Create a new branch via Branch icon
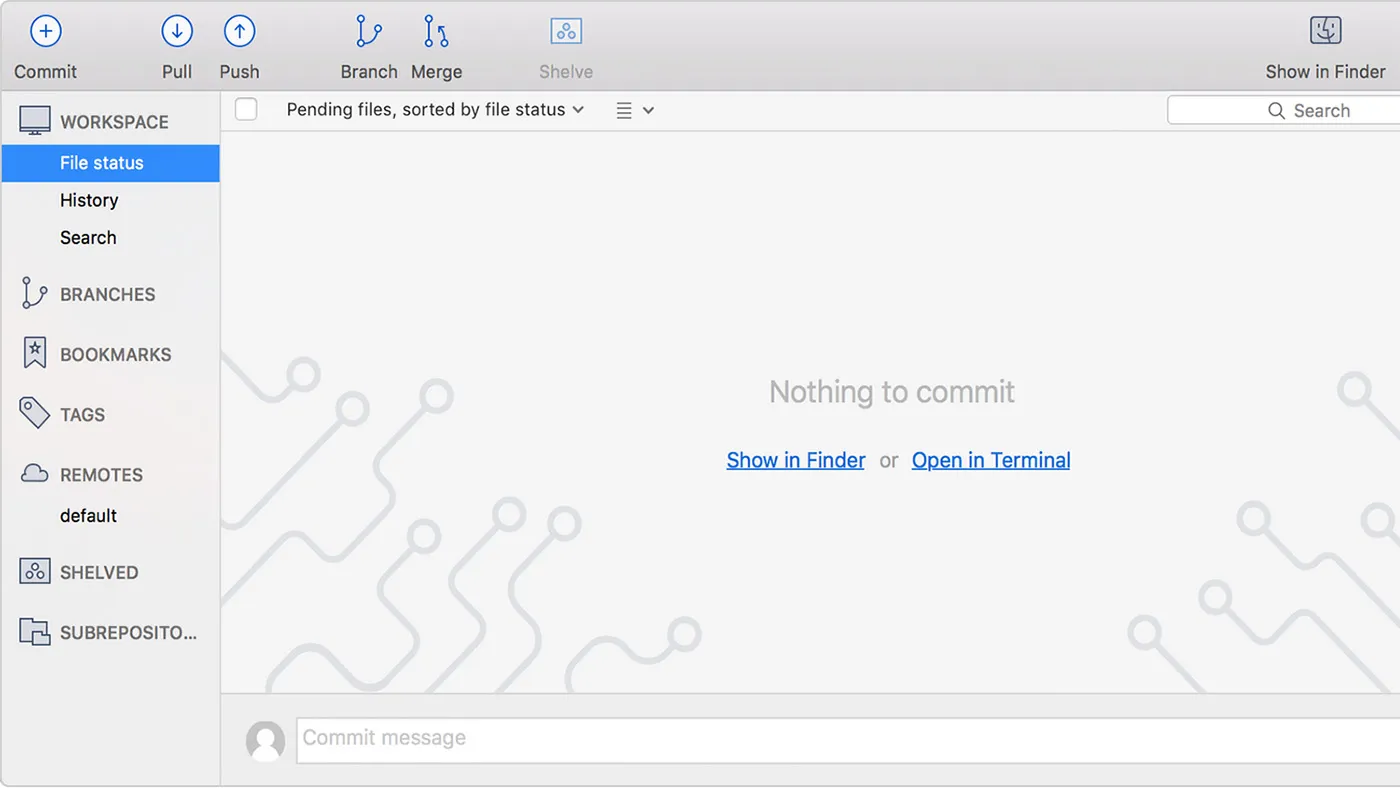 (x=368, y=32)
